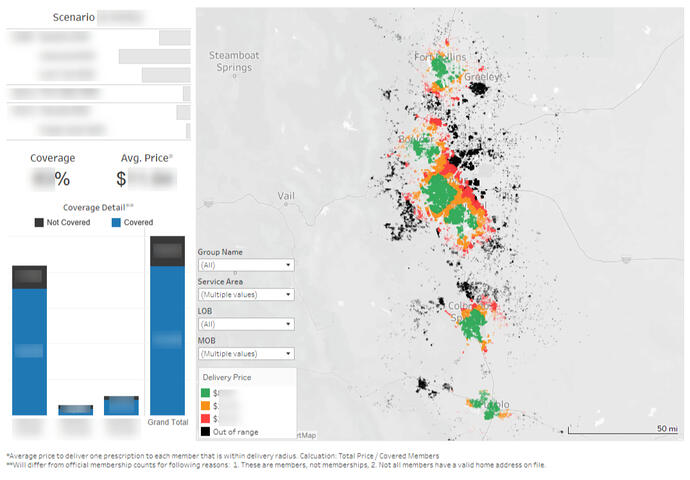Click the orange Delivery Price legend swatch

tap(207, 407)
